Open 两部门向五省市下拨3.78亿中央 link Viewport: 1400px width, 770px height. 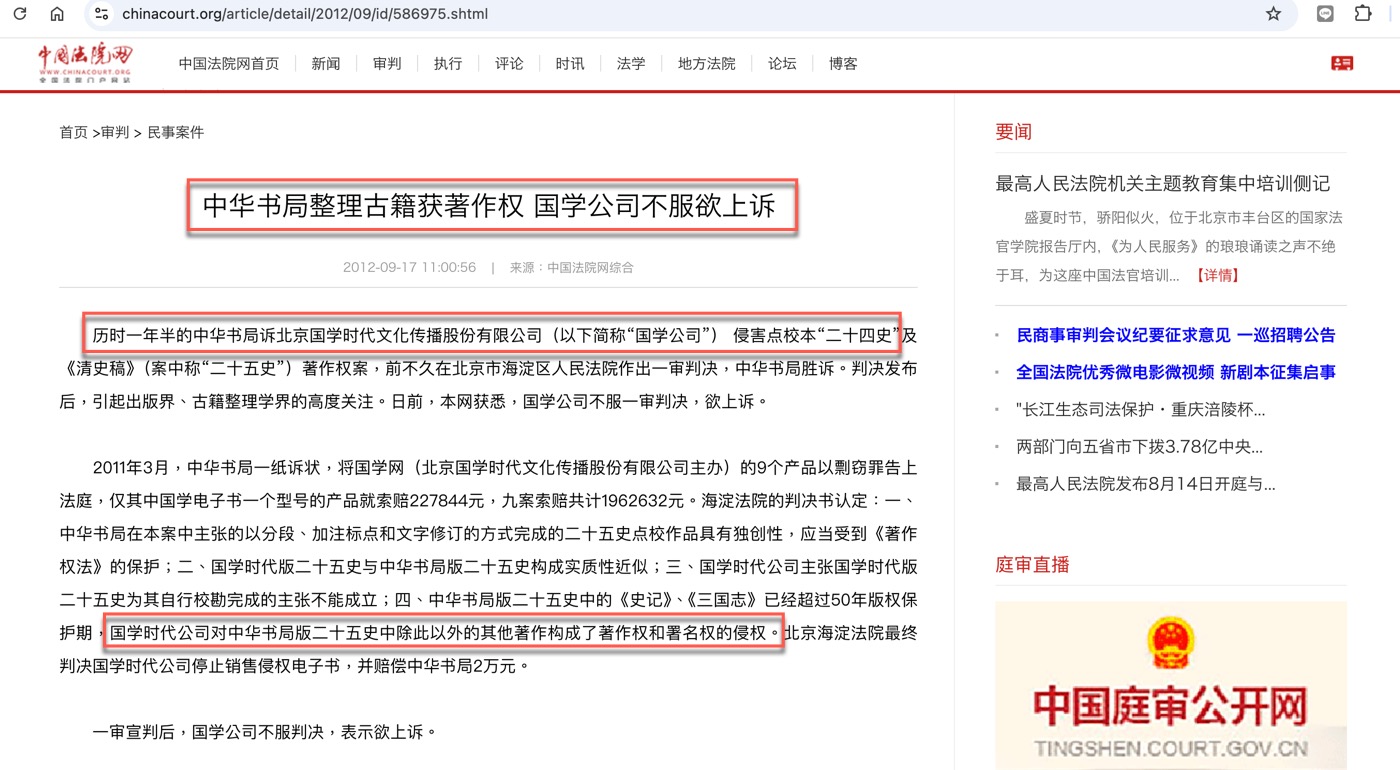click(1140, 447)
